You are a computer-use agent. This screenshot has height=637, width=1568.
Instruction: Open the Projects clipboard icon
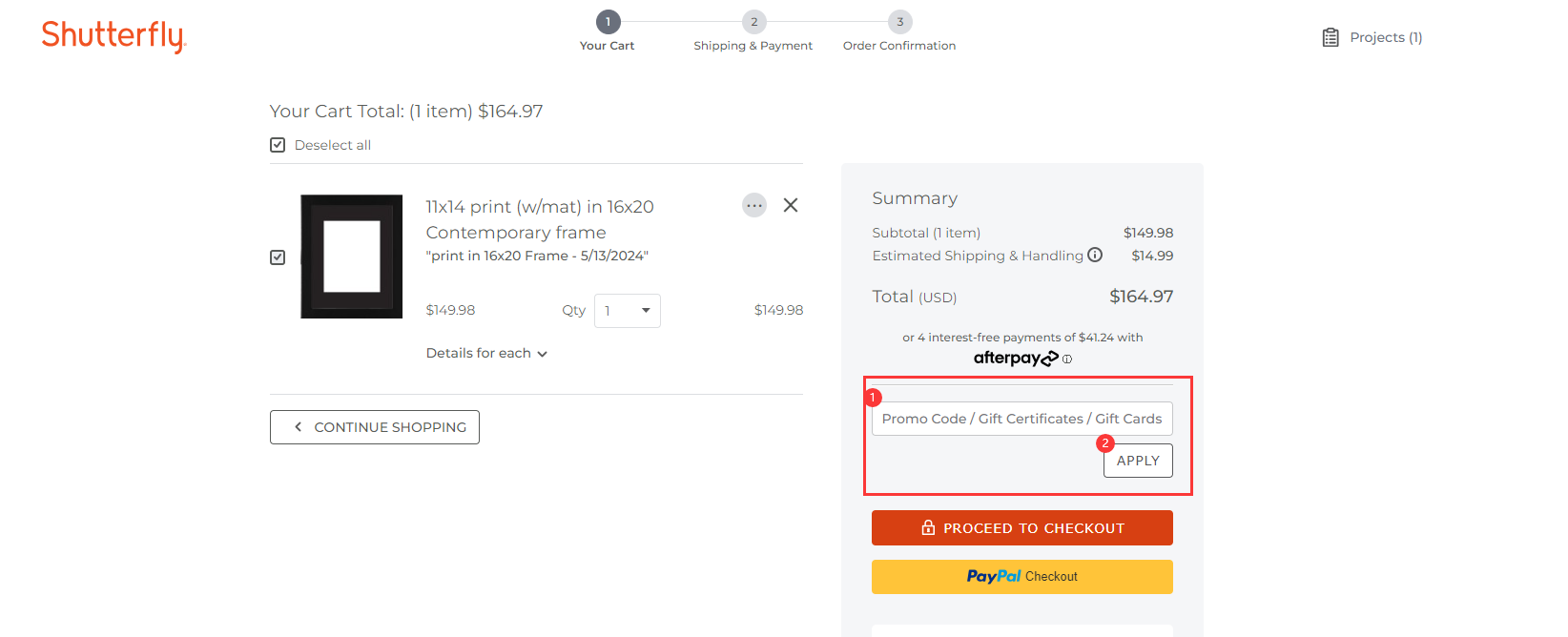tap(1331, 37)
